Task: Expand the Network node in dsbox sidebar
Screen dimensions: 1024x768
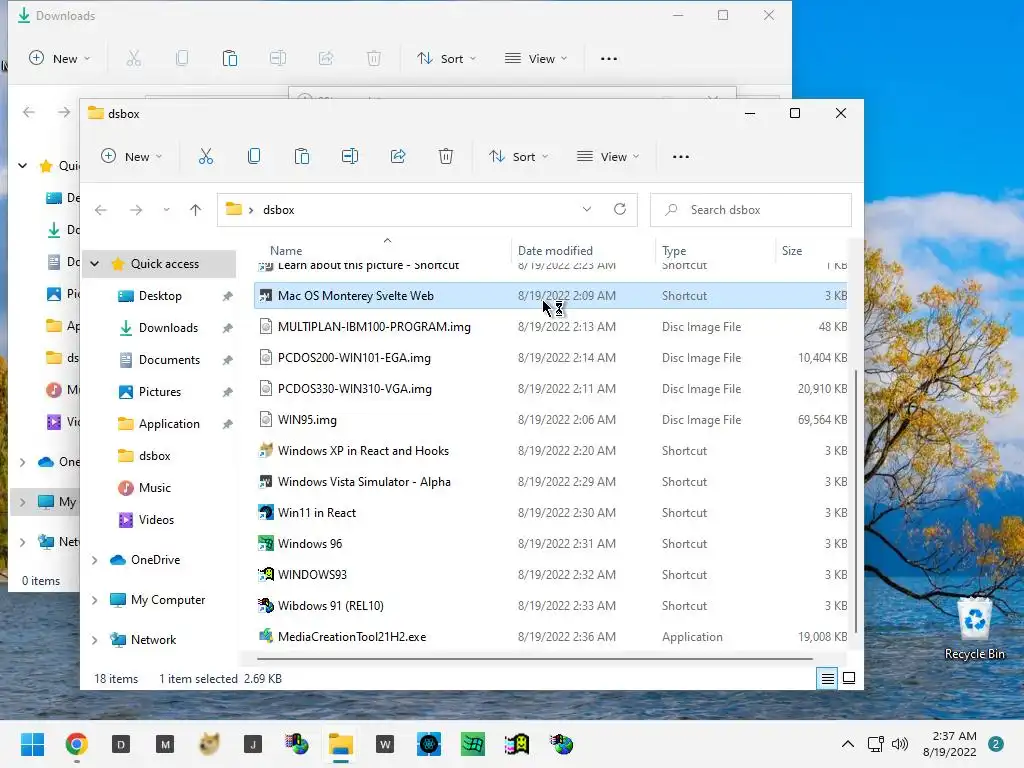Action: point(95,640)
